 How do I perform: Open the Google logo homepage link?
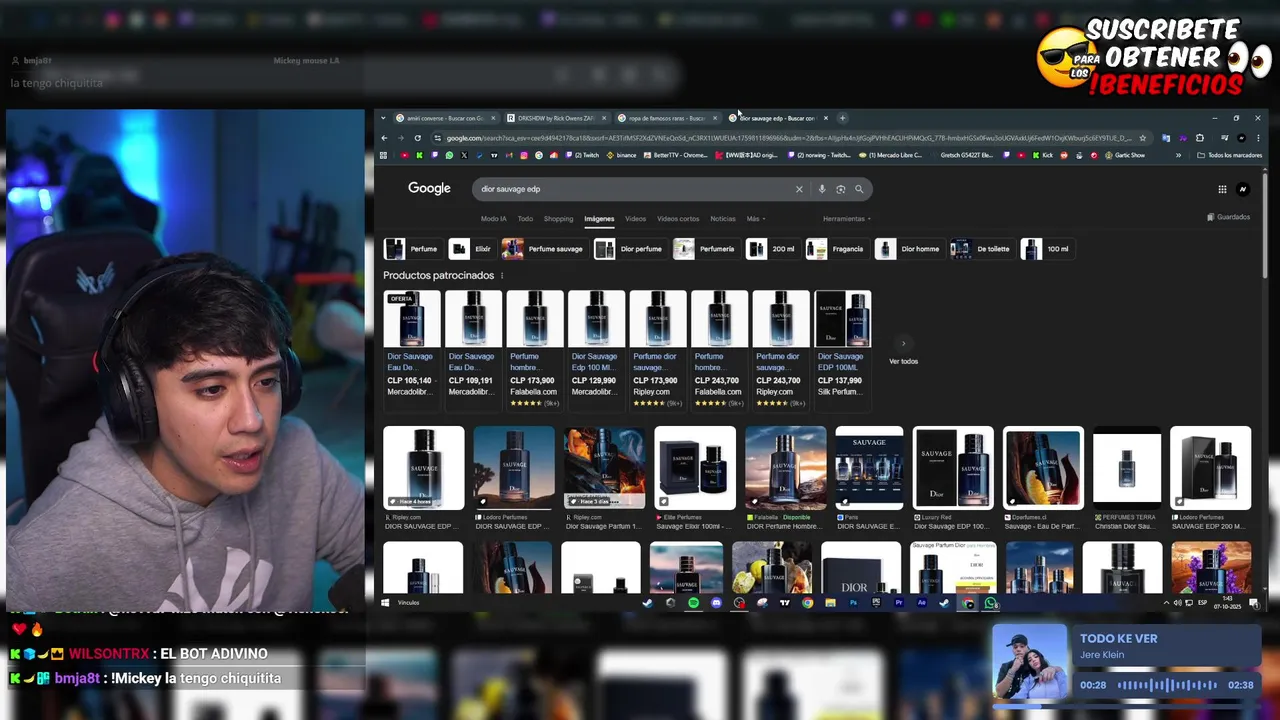click(x=429, y=189)
